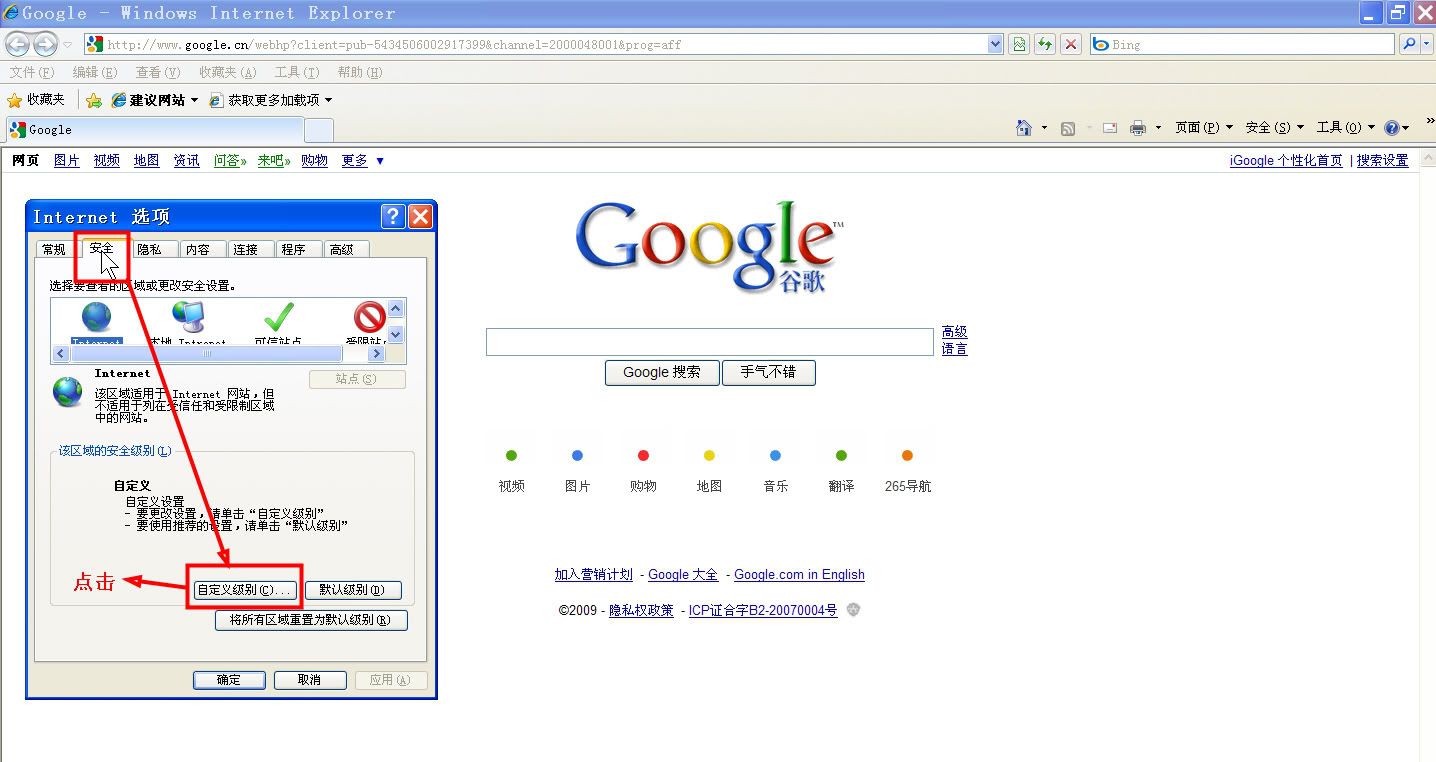
Task: Click into the Google search input field
Action: coord(710,342)
